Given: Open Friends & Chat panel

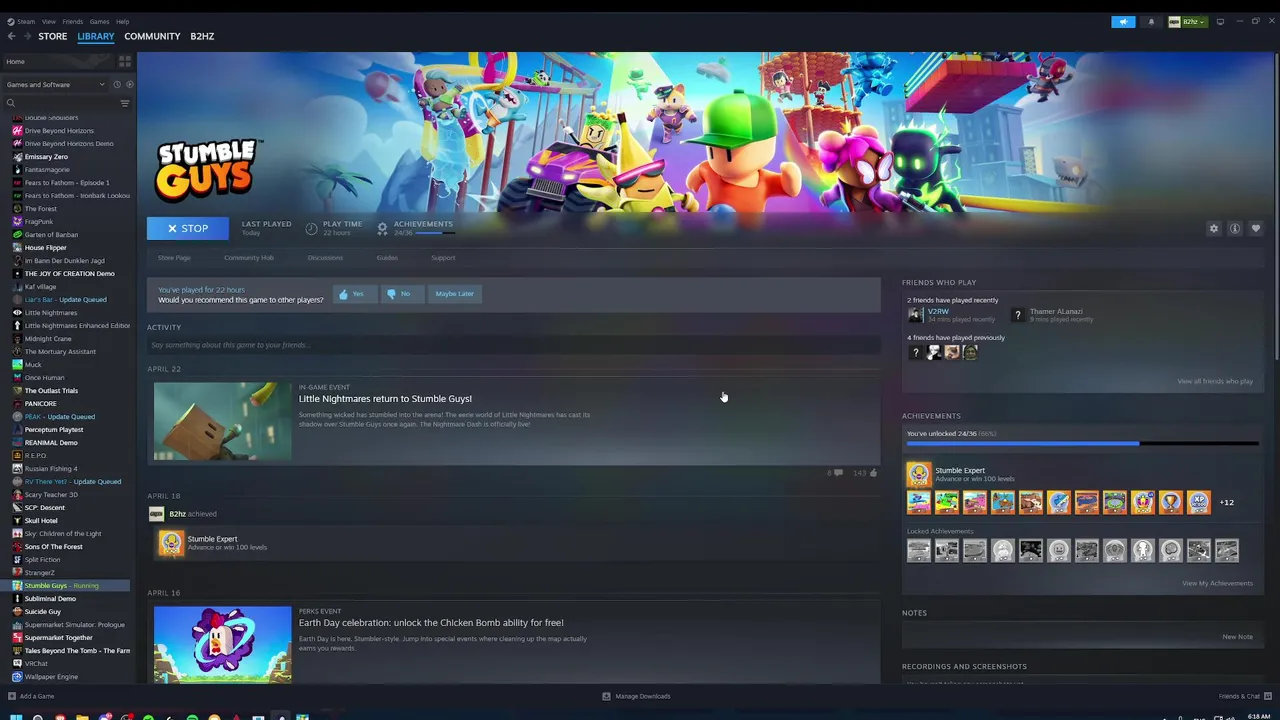Looking at the screenshot, I should [1244, 696].
